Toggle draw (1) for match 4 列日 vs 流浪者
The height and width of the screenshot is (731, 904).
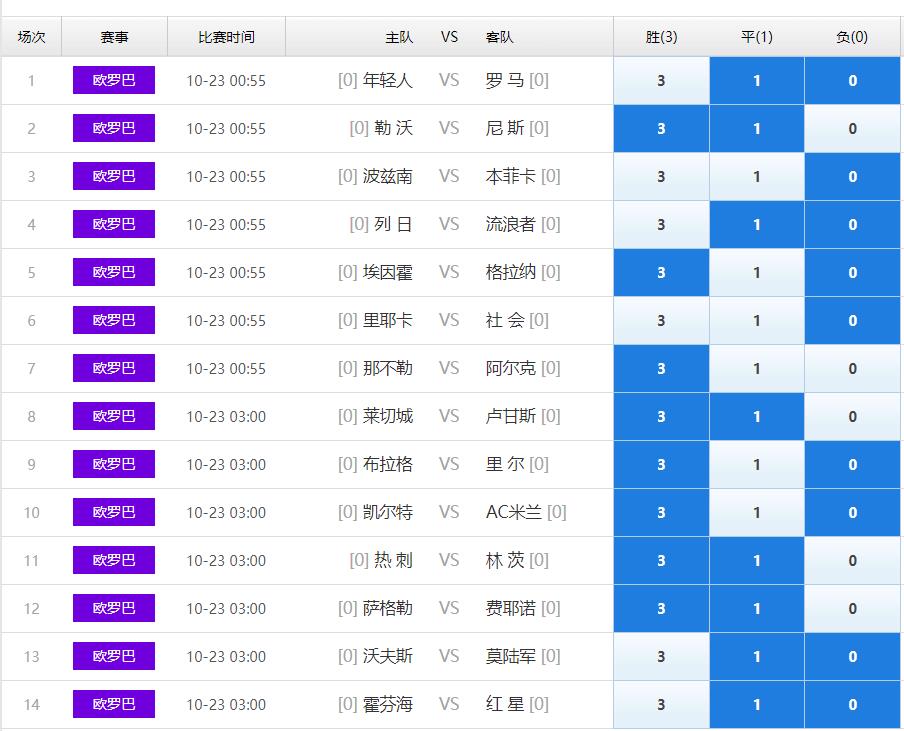[x=757, y=225]
